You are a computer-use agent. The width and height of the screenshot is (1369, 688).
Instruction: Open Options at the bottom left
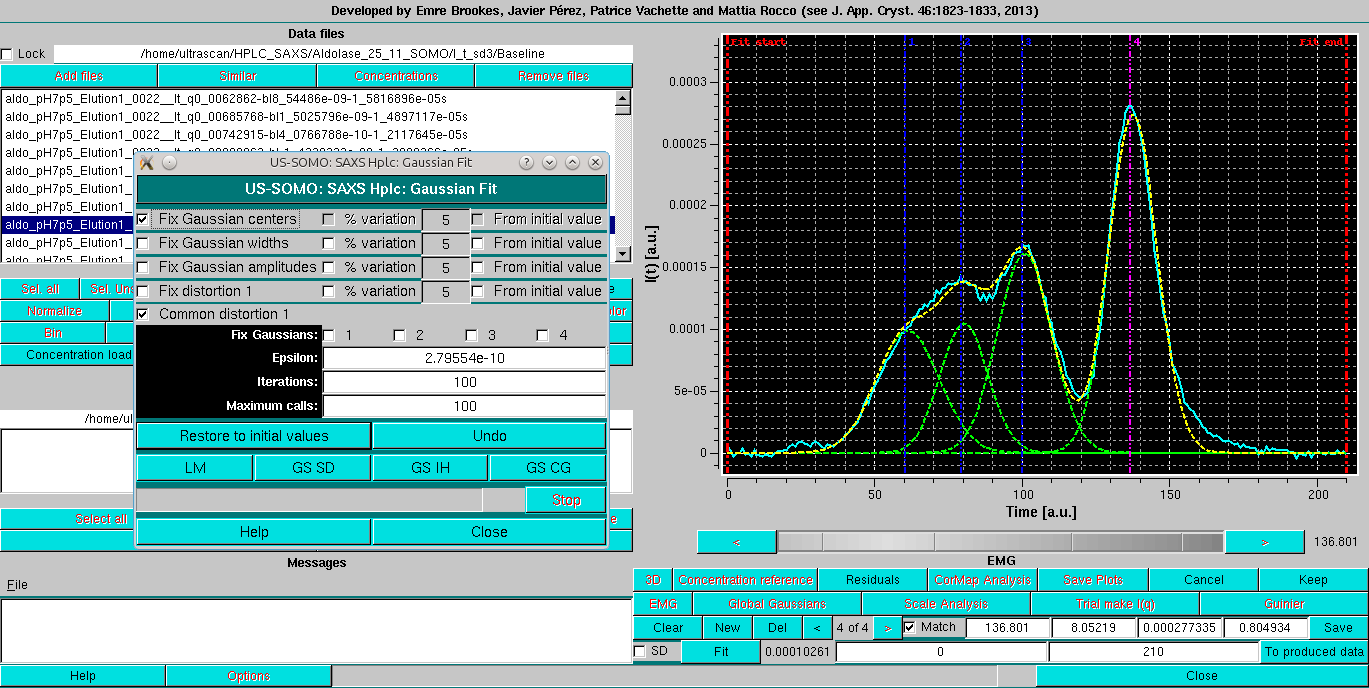pyautogui.click(x=247, y=675)
